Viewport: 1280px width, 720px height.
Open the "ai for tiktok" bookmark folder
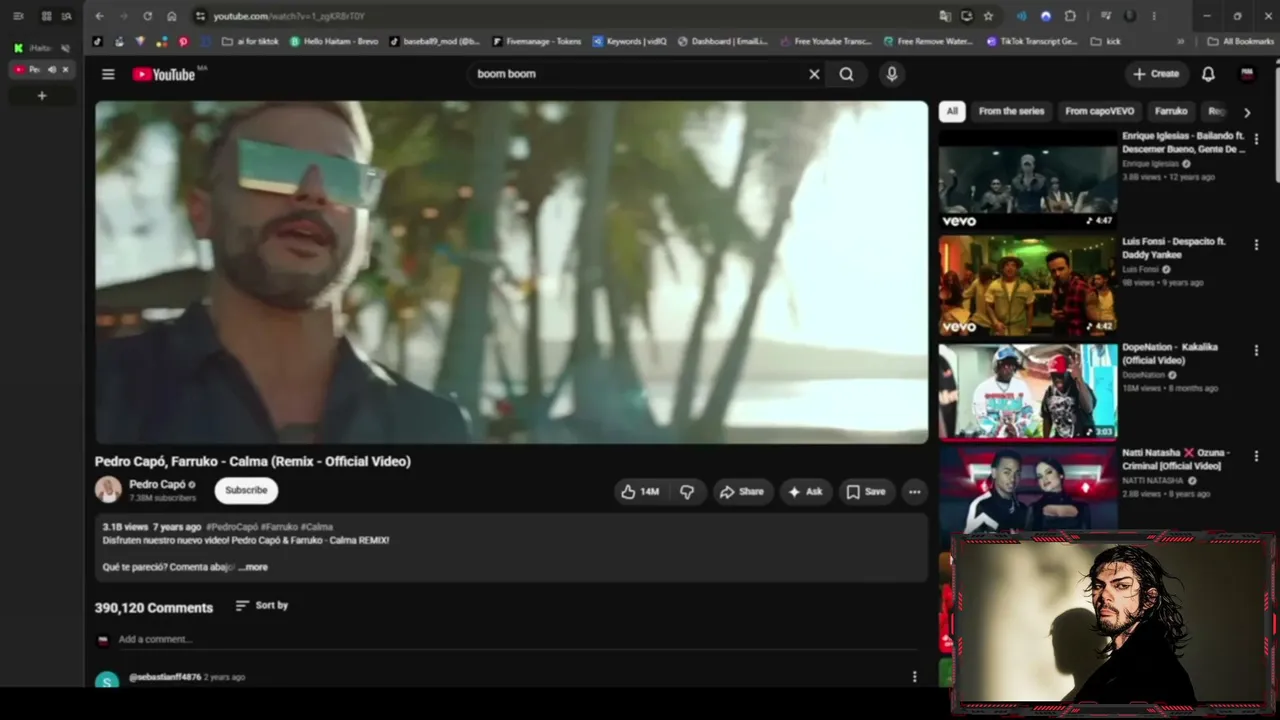click(x=250, y=42)
